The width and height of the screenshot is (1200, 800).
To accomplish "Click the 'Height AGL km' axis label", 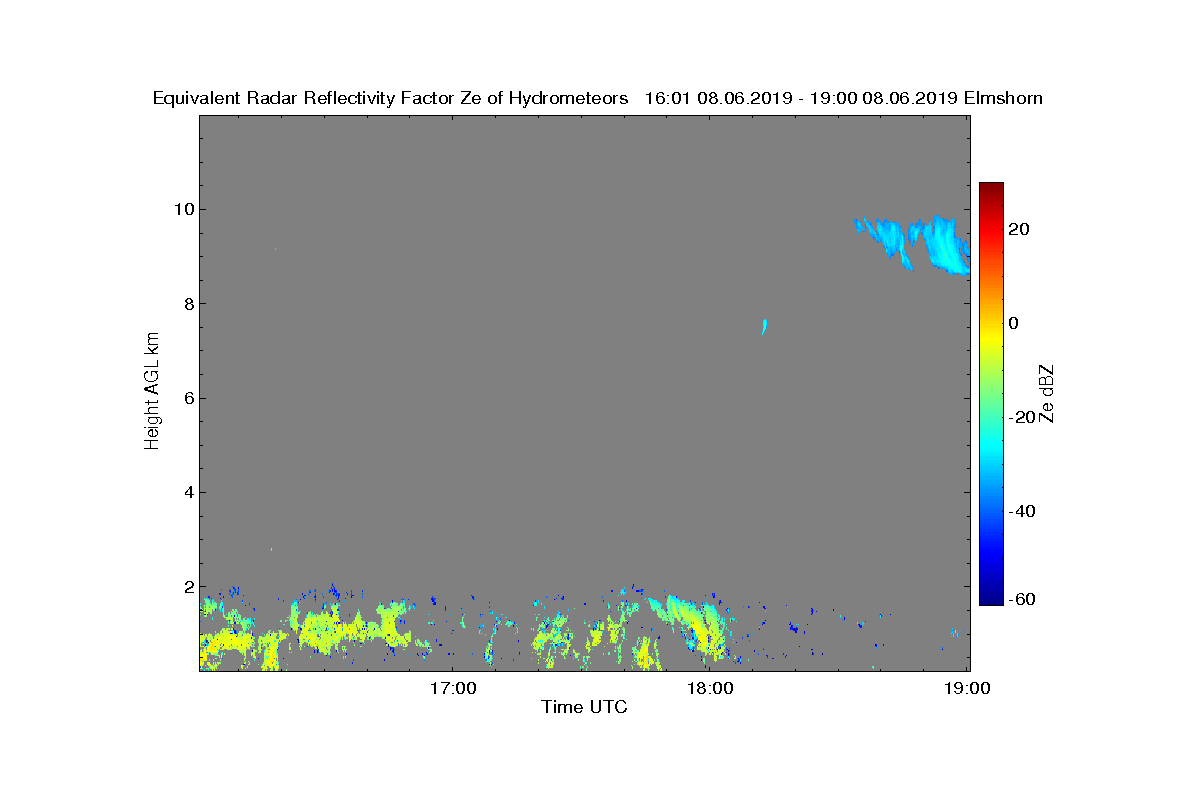I will pos(152,391).
